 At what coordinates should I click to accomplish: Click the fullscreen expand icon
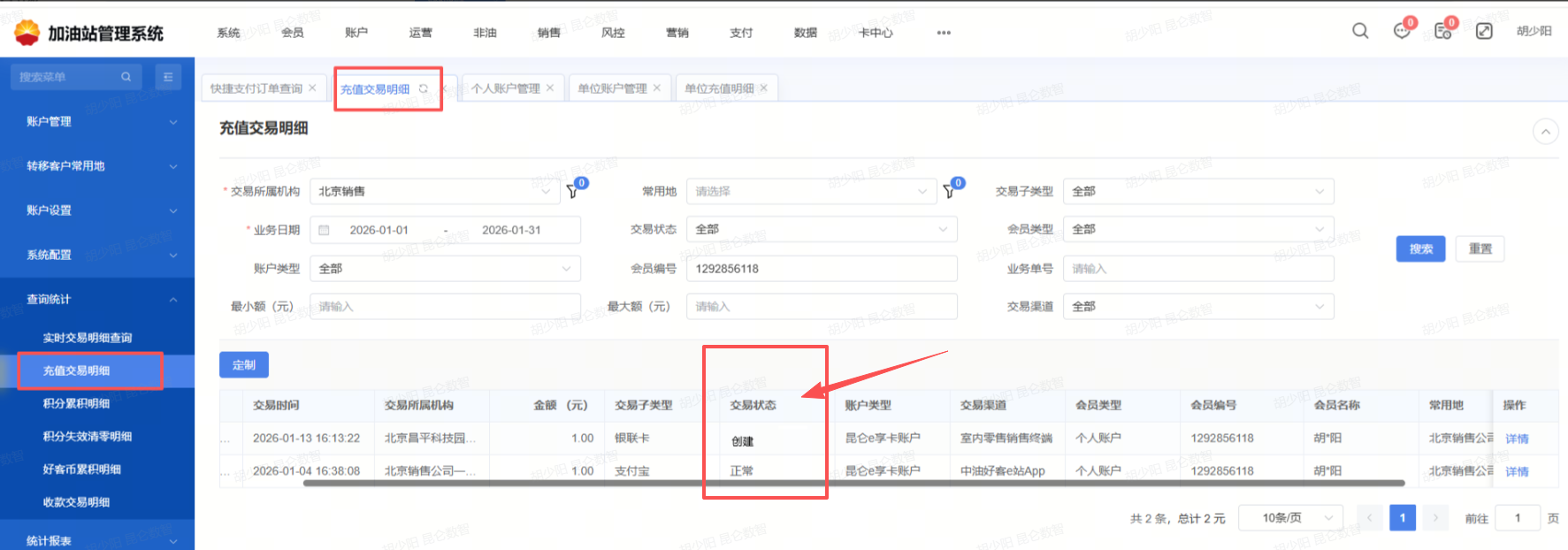point(1484,31)
